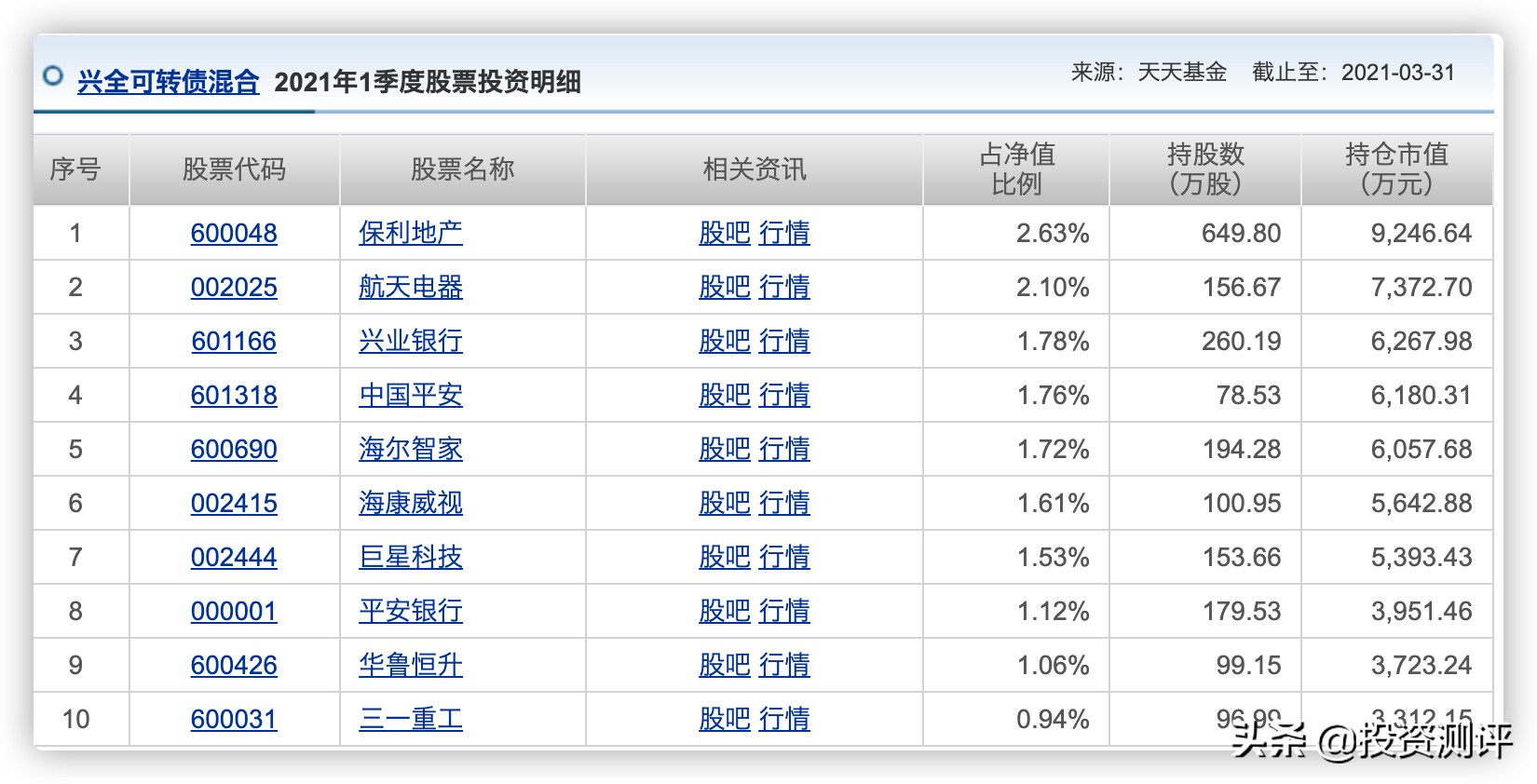1537x784 pixels.
Task: Open 行情 link in the 保利地产 row
Action: click(x=784, y=233)
